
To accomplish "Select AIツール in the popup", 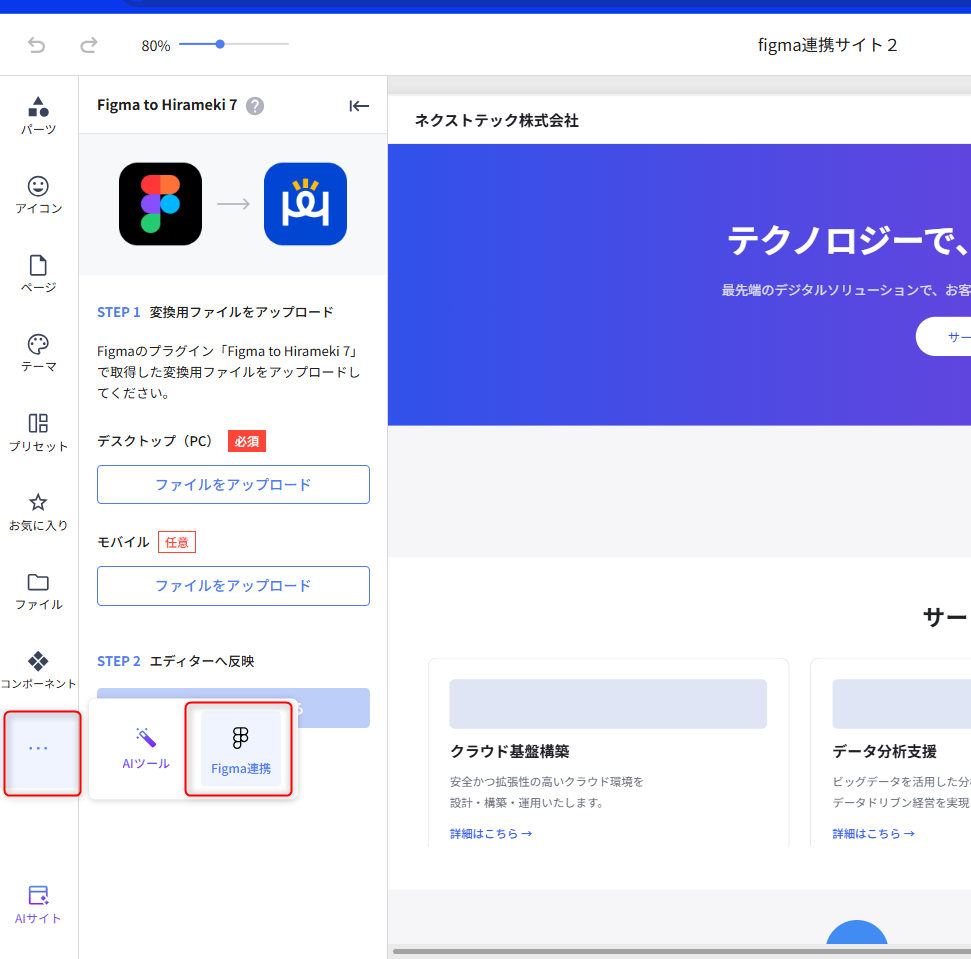I will tap(146, 749).
